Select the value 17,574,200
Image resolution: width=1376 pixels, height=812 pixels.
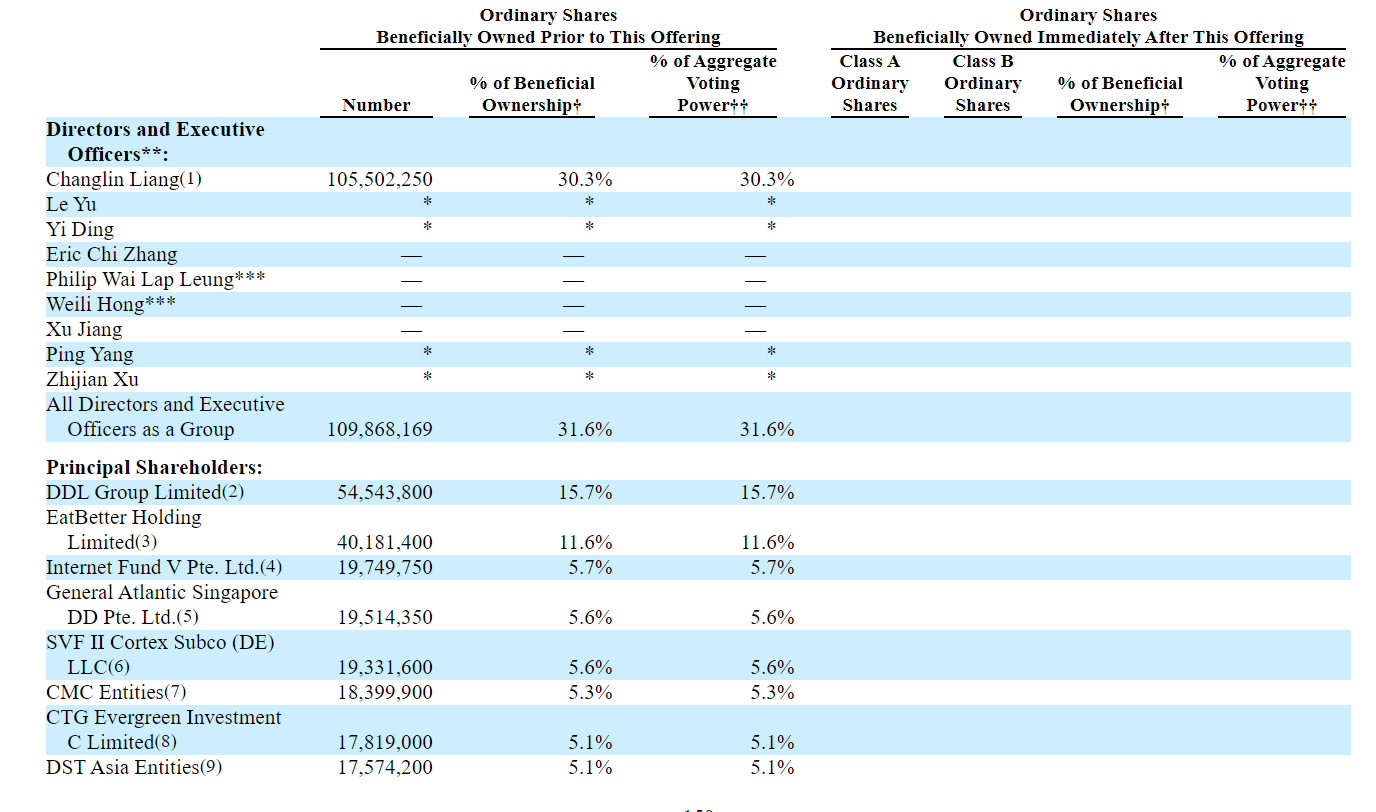click(x=385, y=768)
